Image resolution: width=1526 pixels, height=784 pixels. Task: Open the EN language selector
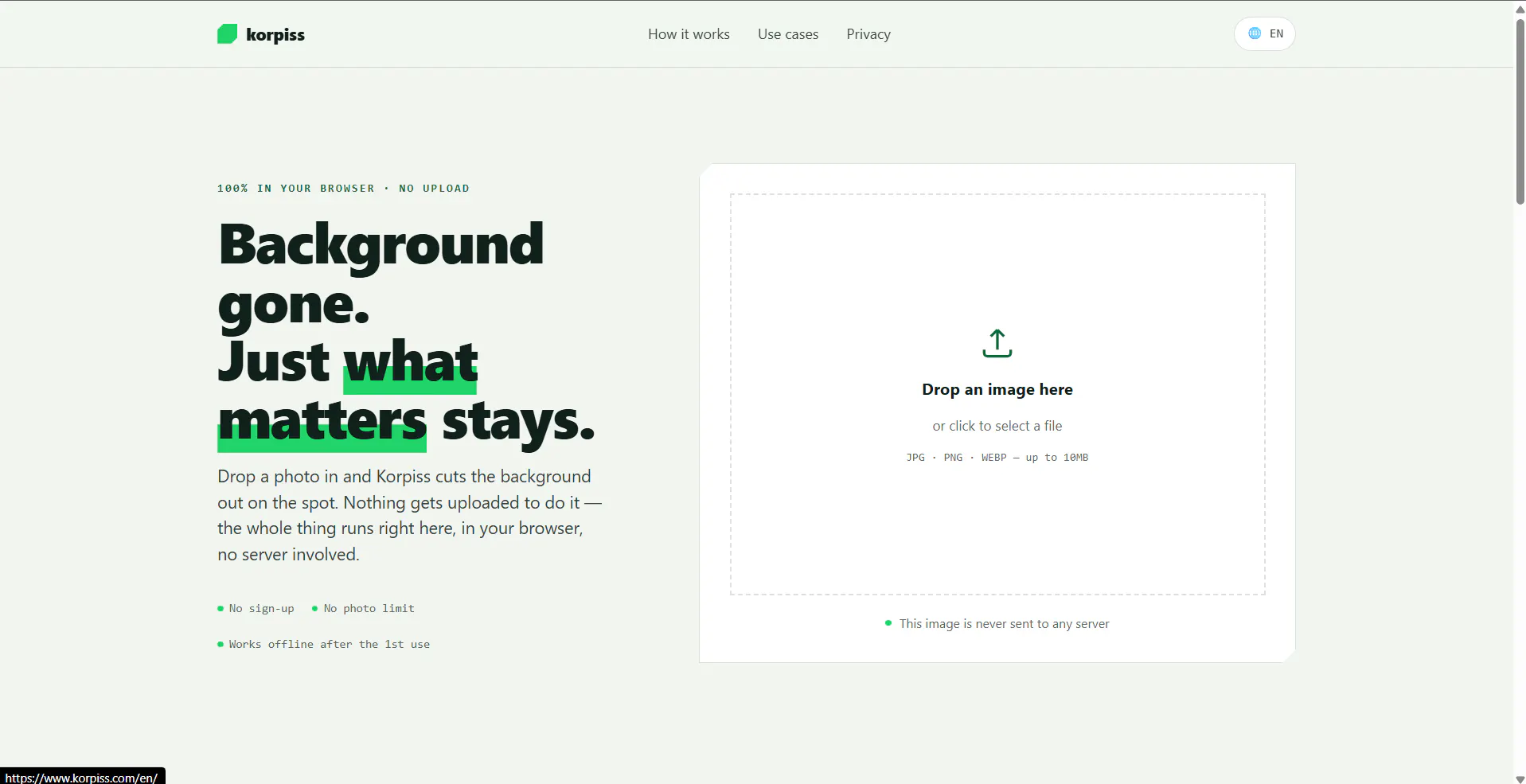click(1264, 33)
